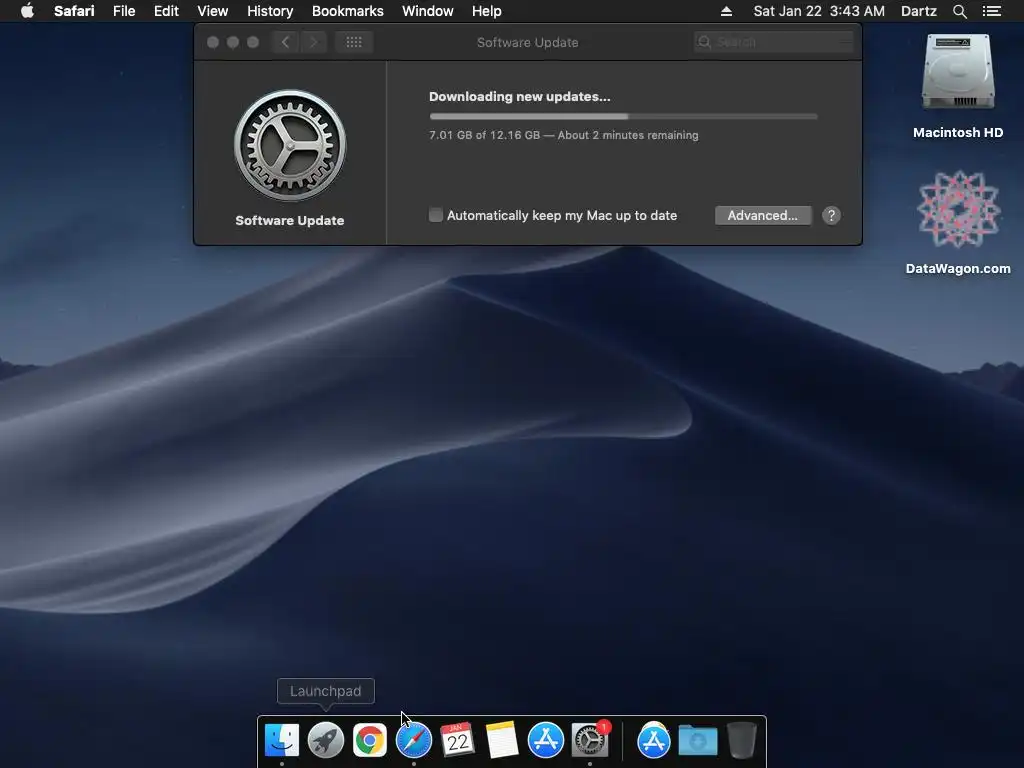Open the Notification Center list icon
1024x768 pixels.
tap(991, 11)
